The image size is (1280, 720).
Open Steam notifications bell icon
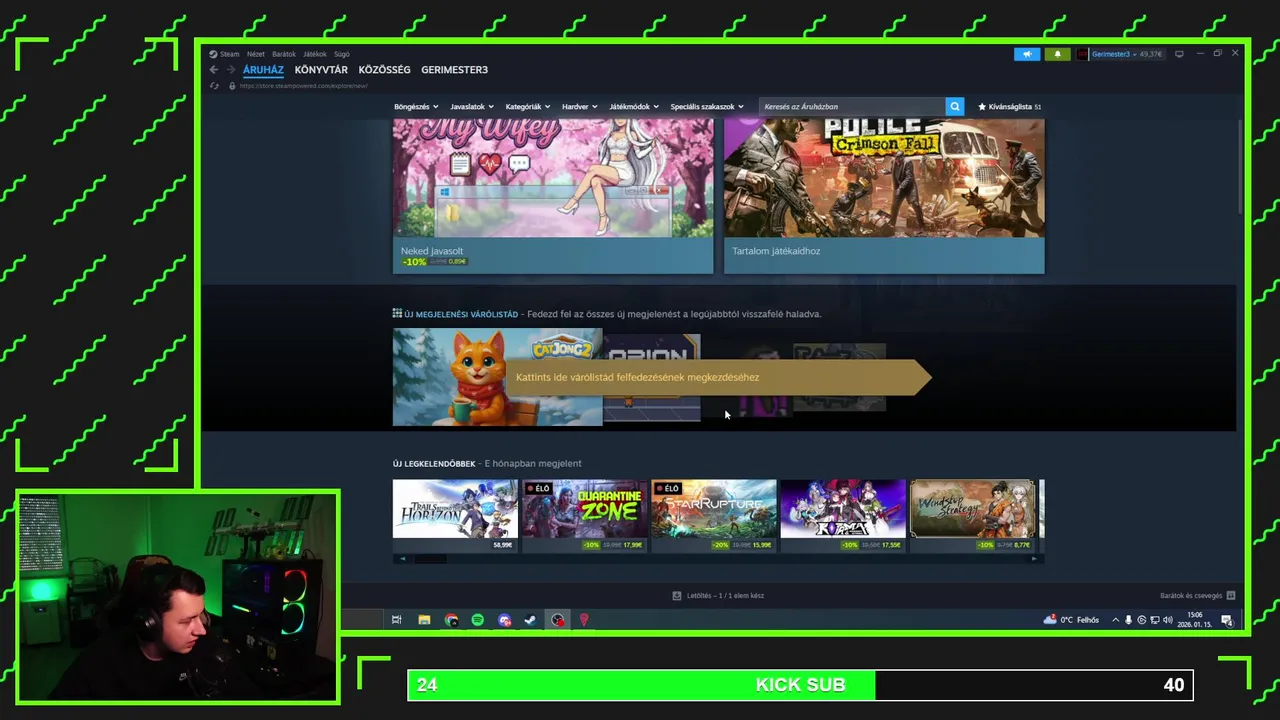coord(1057,54)
